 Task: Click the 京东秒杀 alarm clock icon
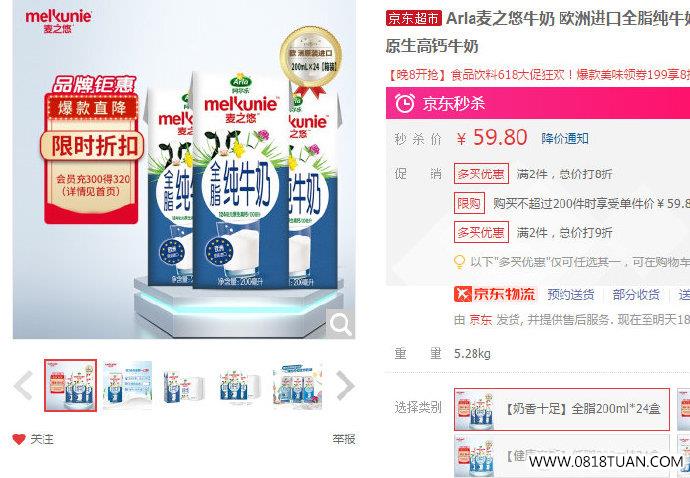(404, 103)
